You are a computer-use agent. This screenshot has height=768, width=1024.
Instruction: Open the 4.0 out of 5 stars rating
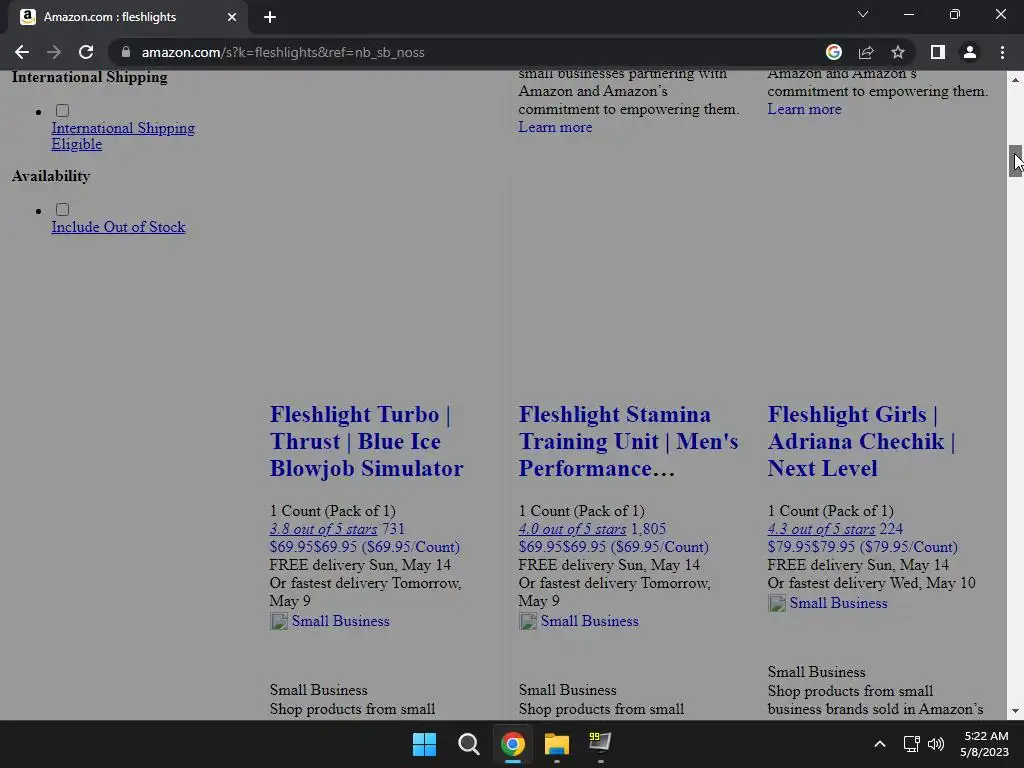click(x=572, y=529)
